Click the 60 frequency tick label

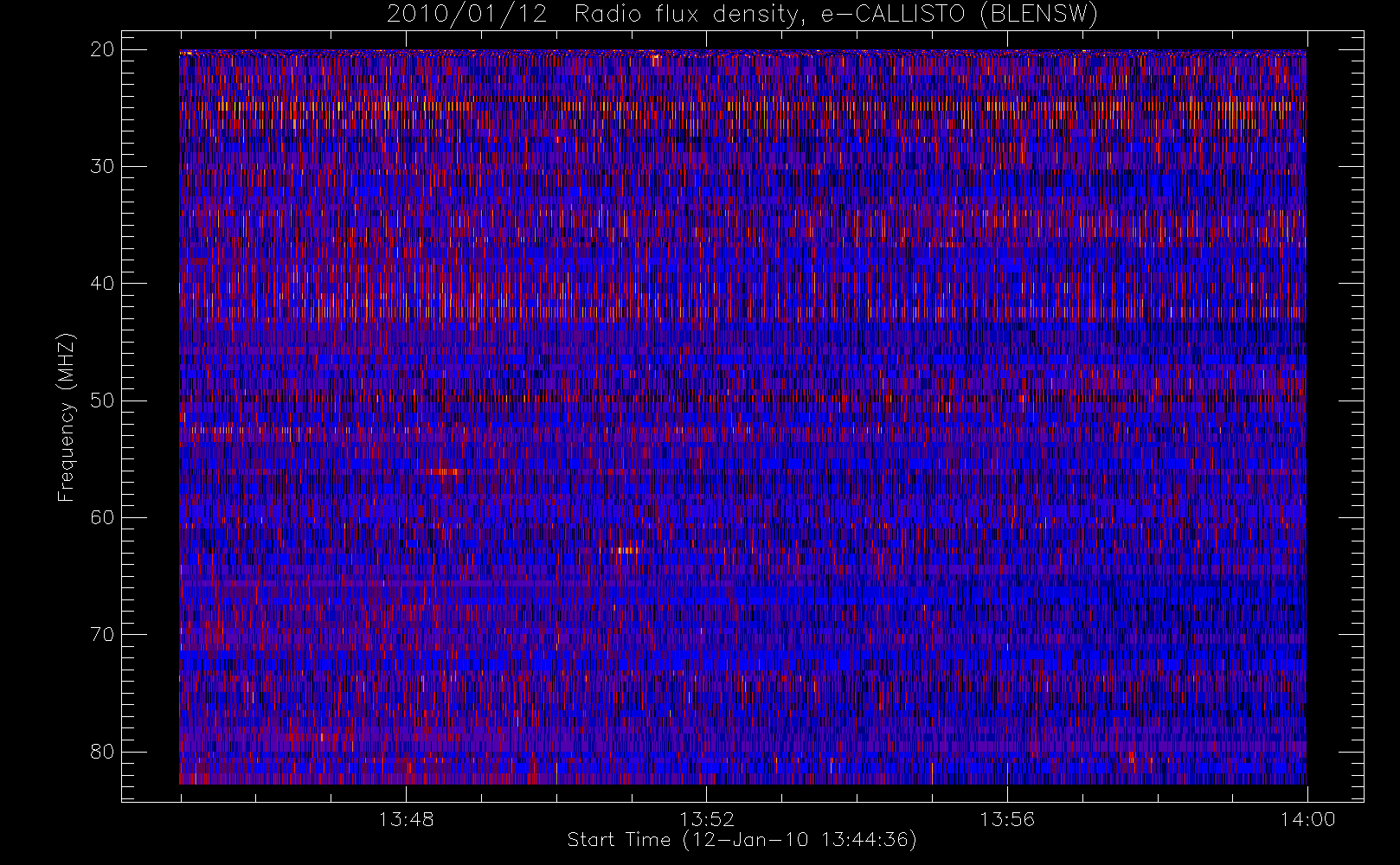(102, 517)
